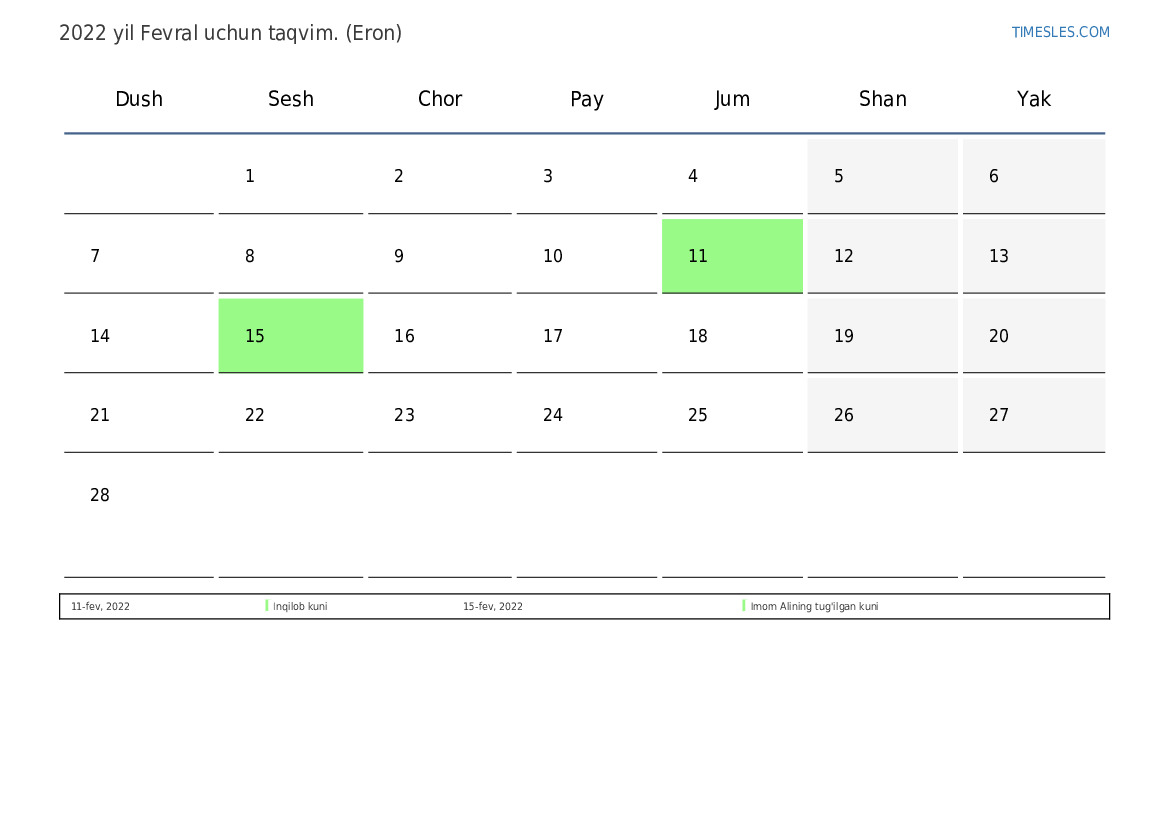This screenshot has width=1169, height=827.
Task: Click the Imom Alining tug'ilgan kuni label
Action: [x=814, y=607]
